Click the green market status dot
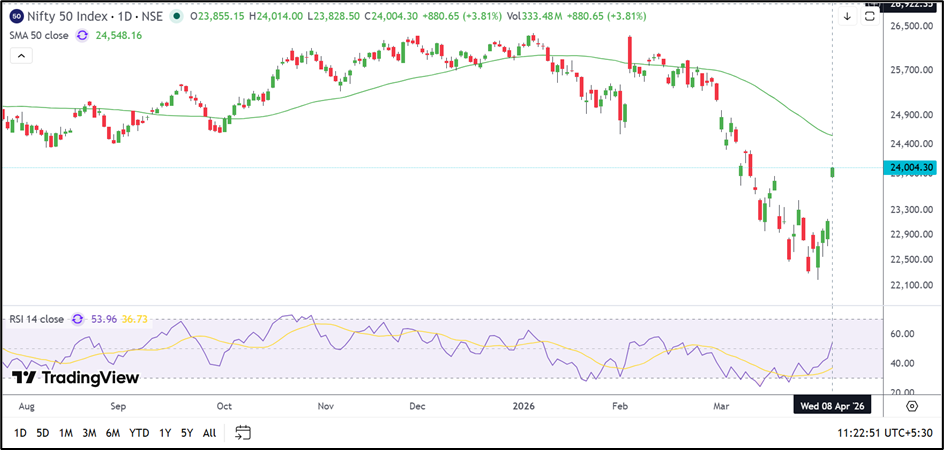Screen dimensions: 944x450 click(x=177, y=17)
